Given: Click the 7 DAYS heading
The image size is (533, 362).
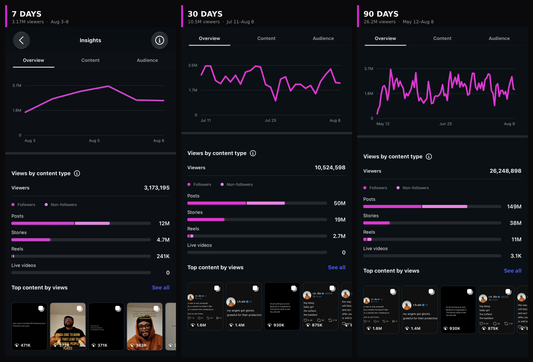Looking at the screenshot, I should click(27, 14).
